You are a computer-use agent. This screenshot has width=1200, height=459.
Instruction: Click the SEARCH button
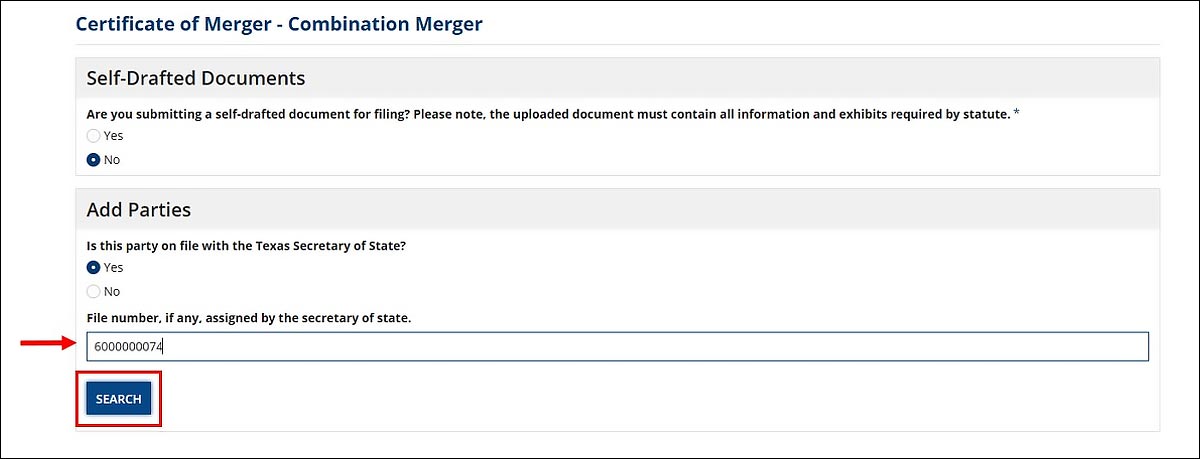(118, 399)
